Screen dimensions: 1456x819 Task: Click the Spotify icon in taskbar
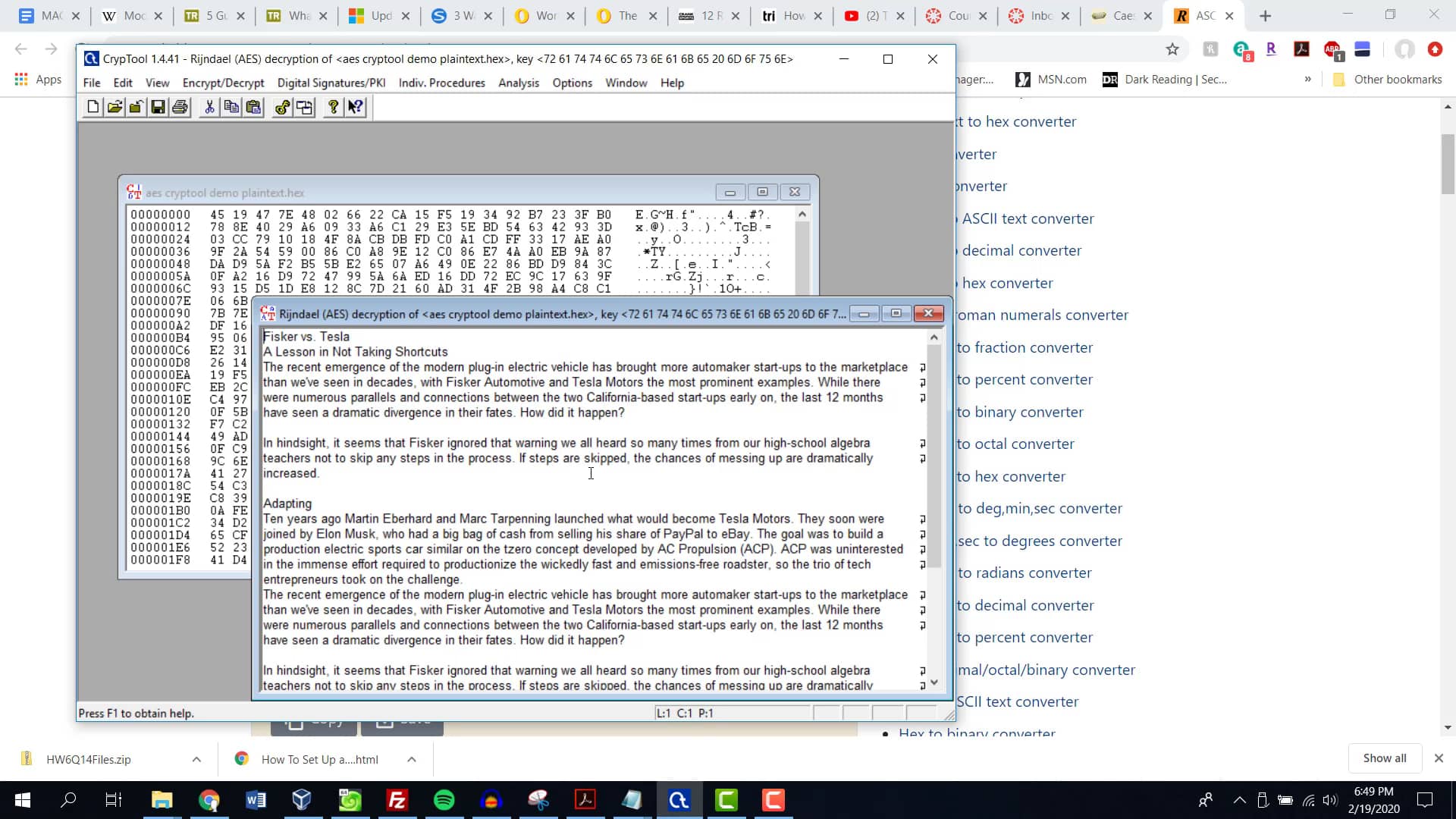click(x=445, y=800)
